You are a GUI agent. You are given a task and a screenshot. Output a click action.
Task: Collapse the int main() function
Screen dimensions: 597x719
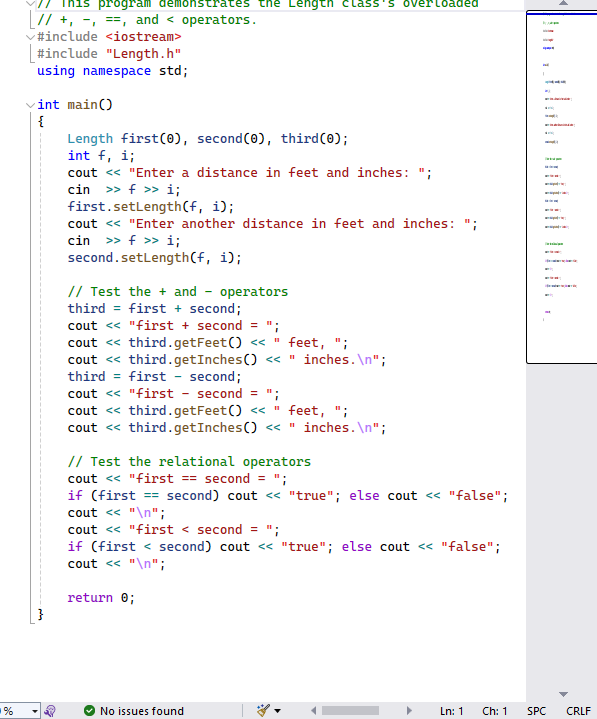pyautogui.click(x=30, y=105)
